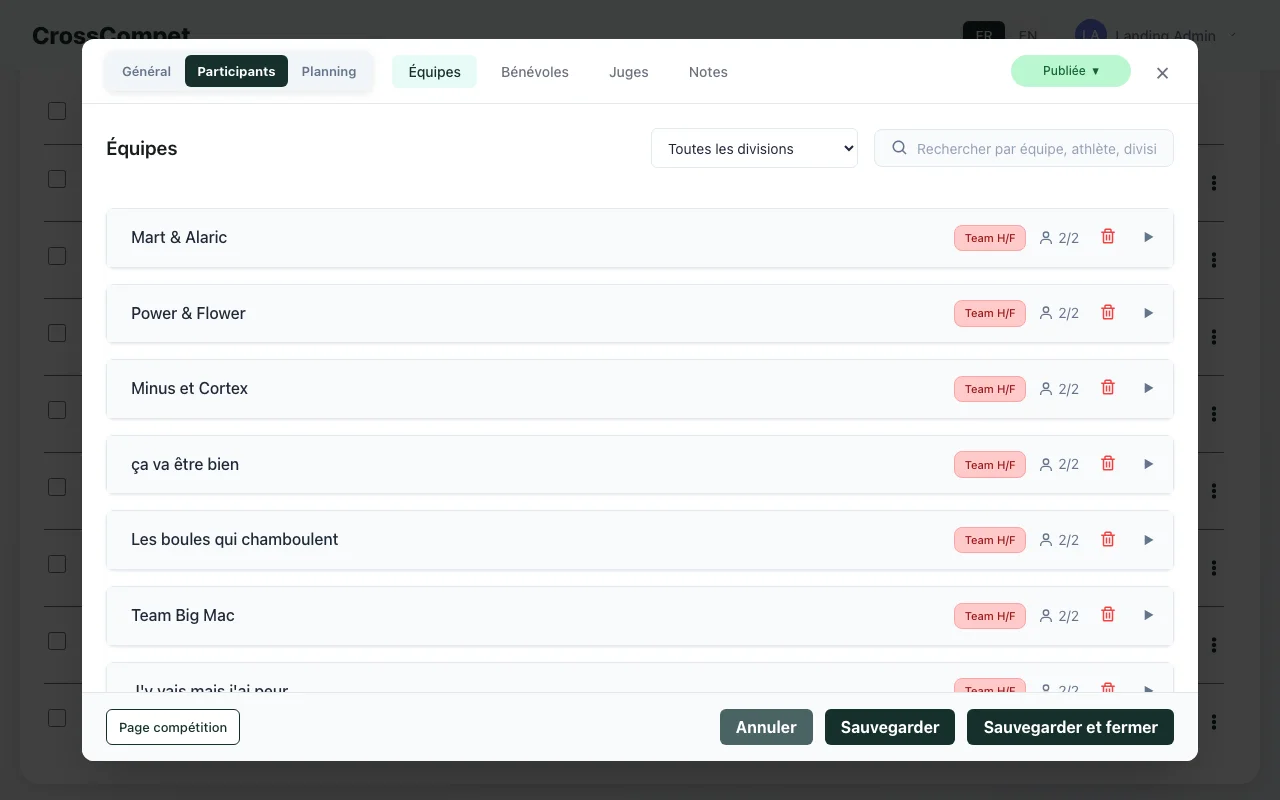Close the modal with the X icon
This screenshot has width=1280, height=800.
click(1162, 73)
